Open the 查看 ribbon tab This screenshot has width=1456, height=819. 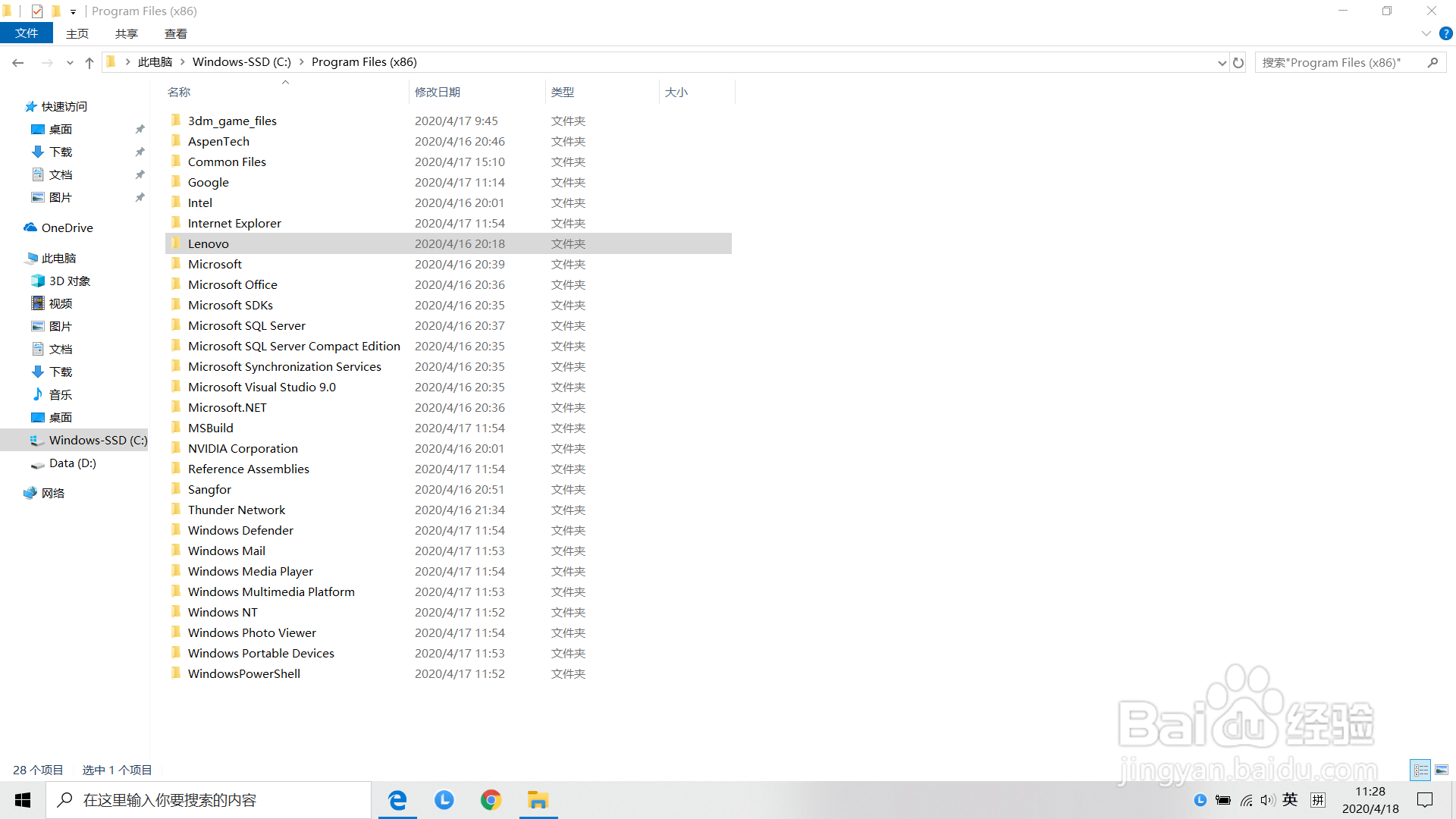pyautogui.click(x=176, y=34)
